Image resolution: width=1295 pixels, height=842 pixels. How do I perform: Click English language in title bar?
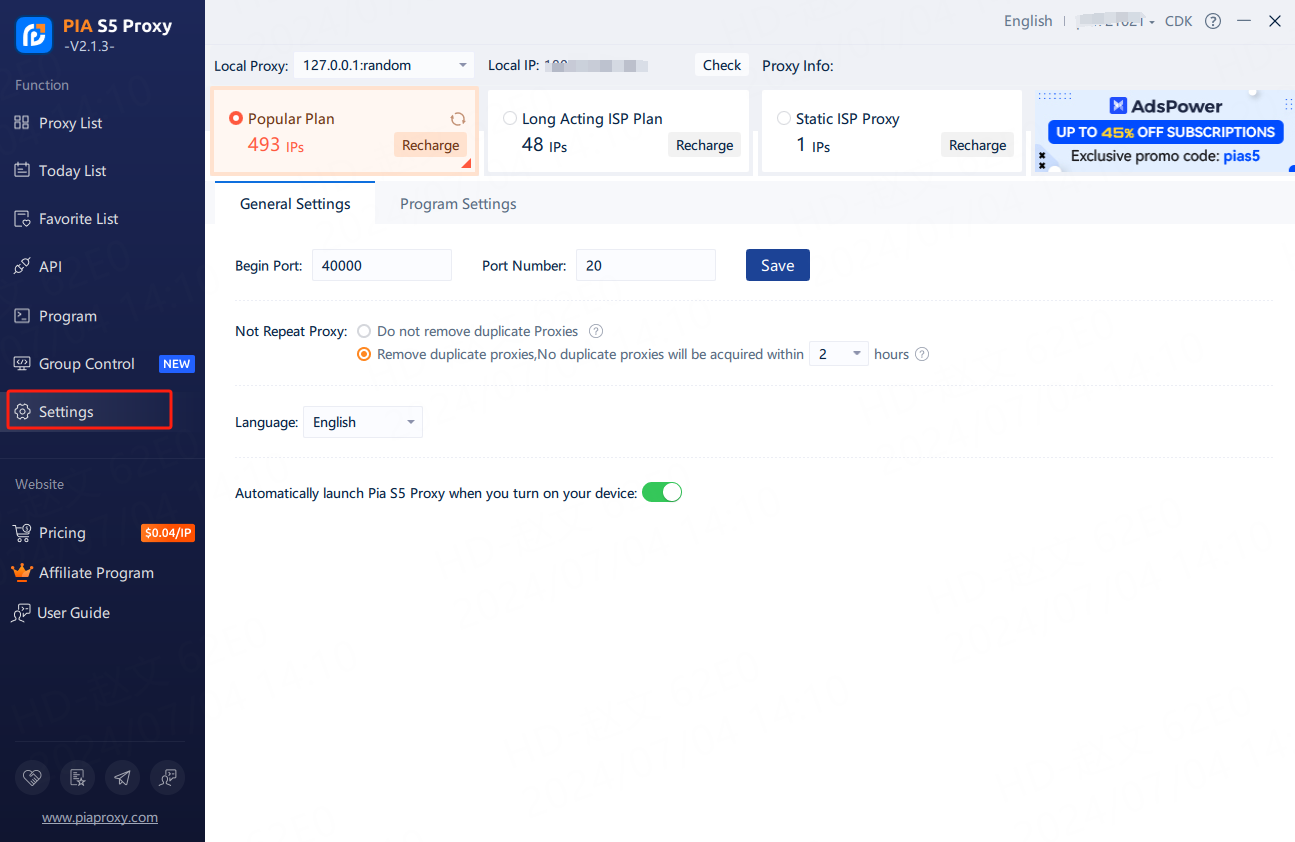[1028, 21]
